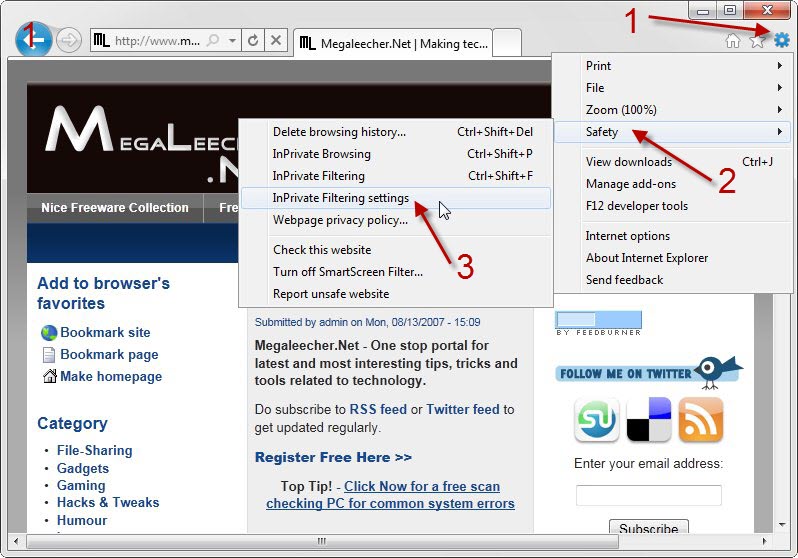The height and width of the screenshot is (558, 798).
Task: Open the File-Sharing category
Action: [x=95, y=451]
